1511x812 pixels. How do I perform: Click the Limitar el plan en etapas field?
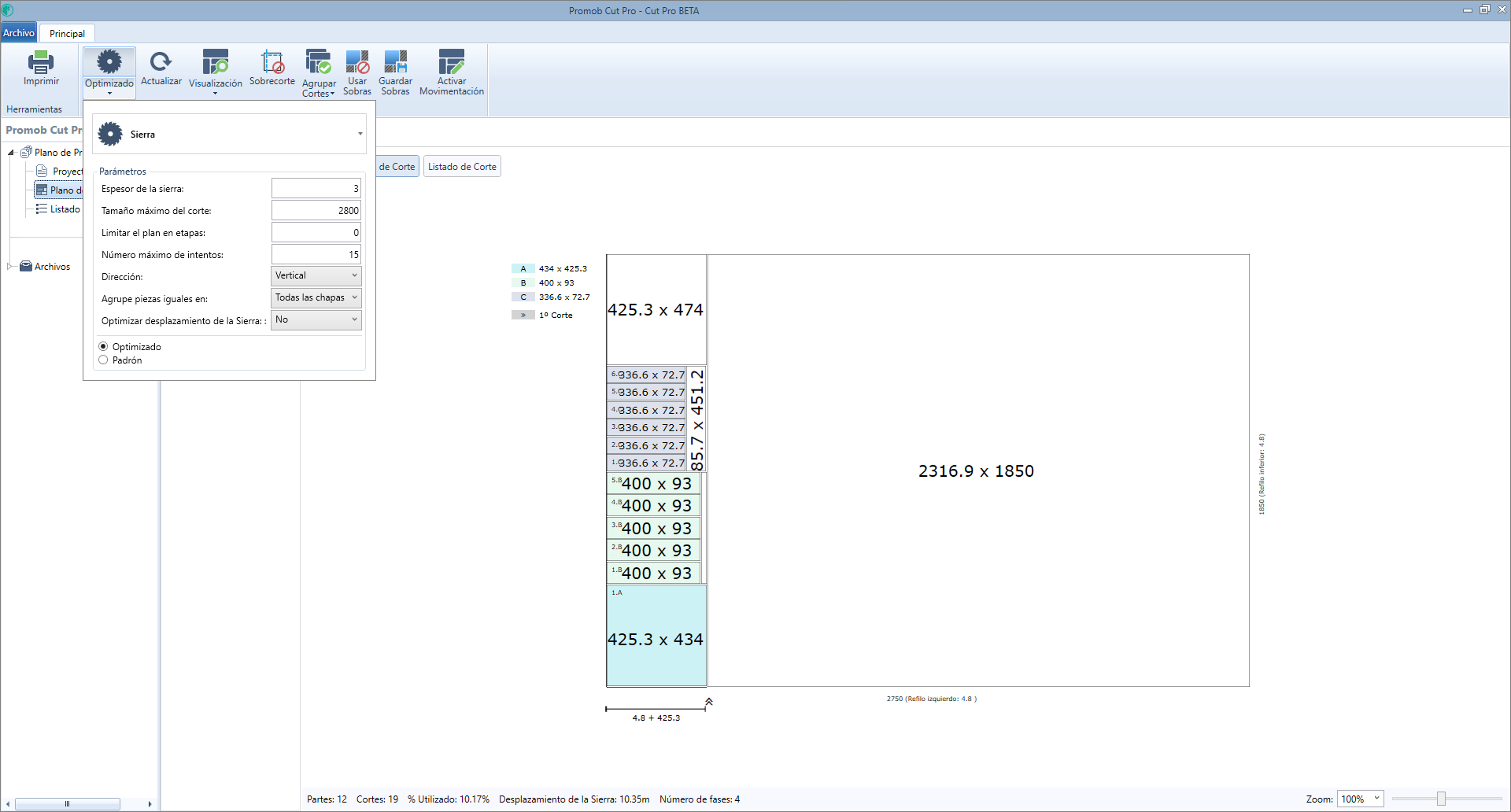coord(316,232)
